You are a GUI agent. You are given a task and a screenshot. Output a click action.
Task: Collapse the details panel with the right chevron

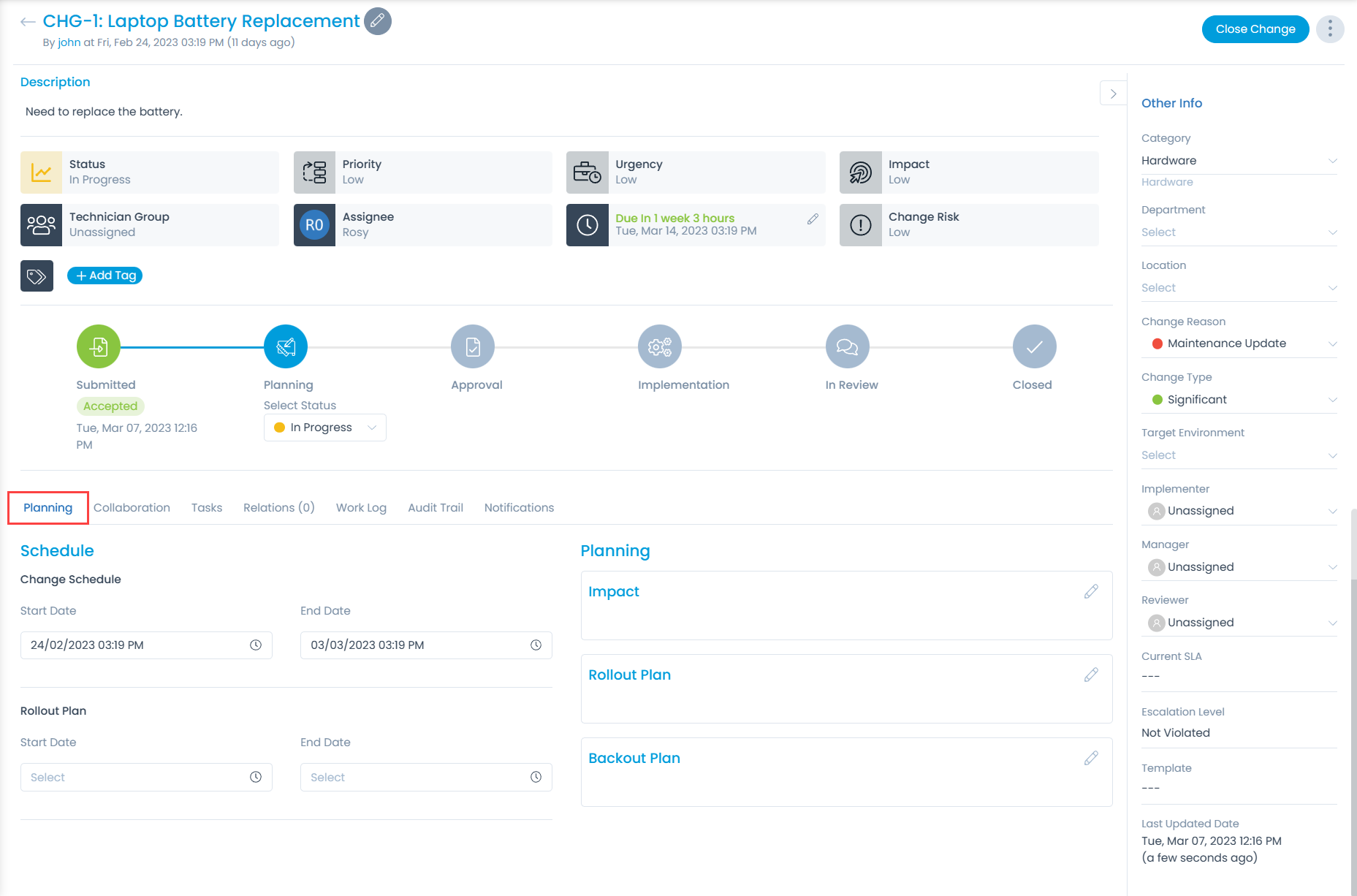[x=1112, y=94]
